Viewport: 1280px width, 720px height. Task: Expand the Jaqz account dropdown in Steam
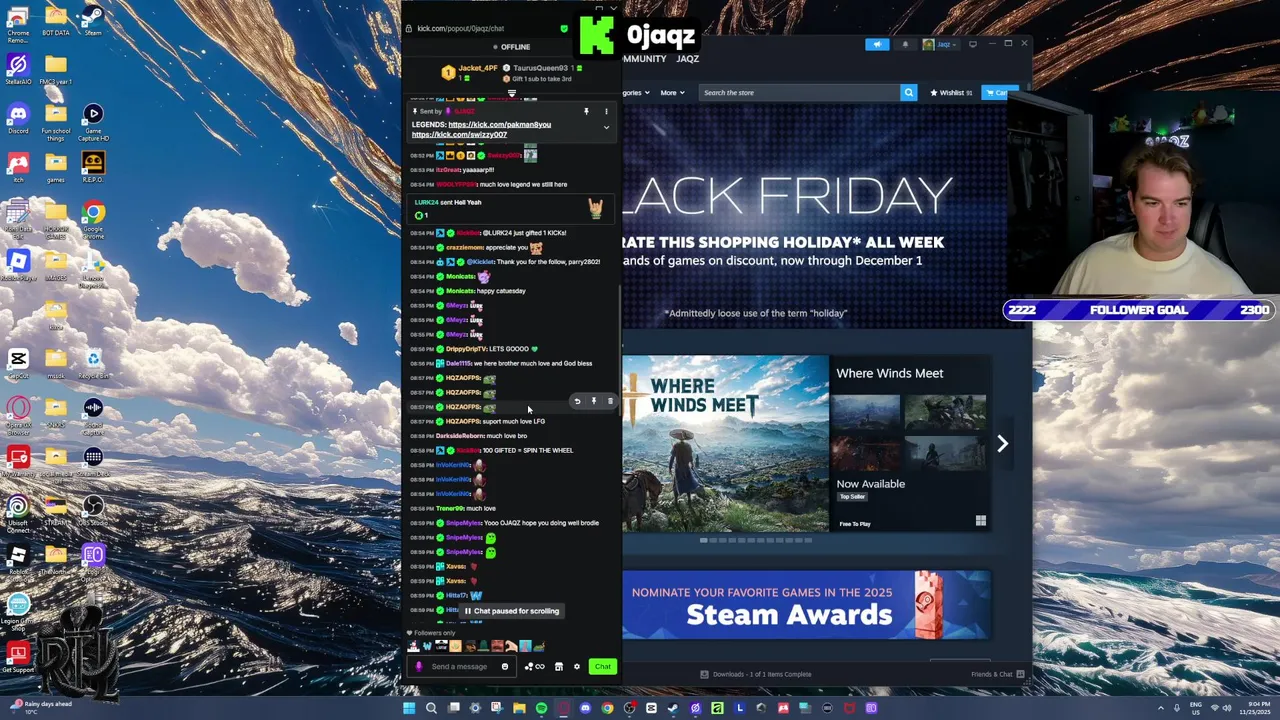(x=943, y=44)
